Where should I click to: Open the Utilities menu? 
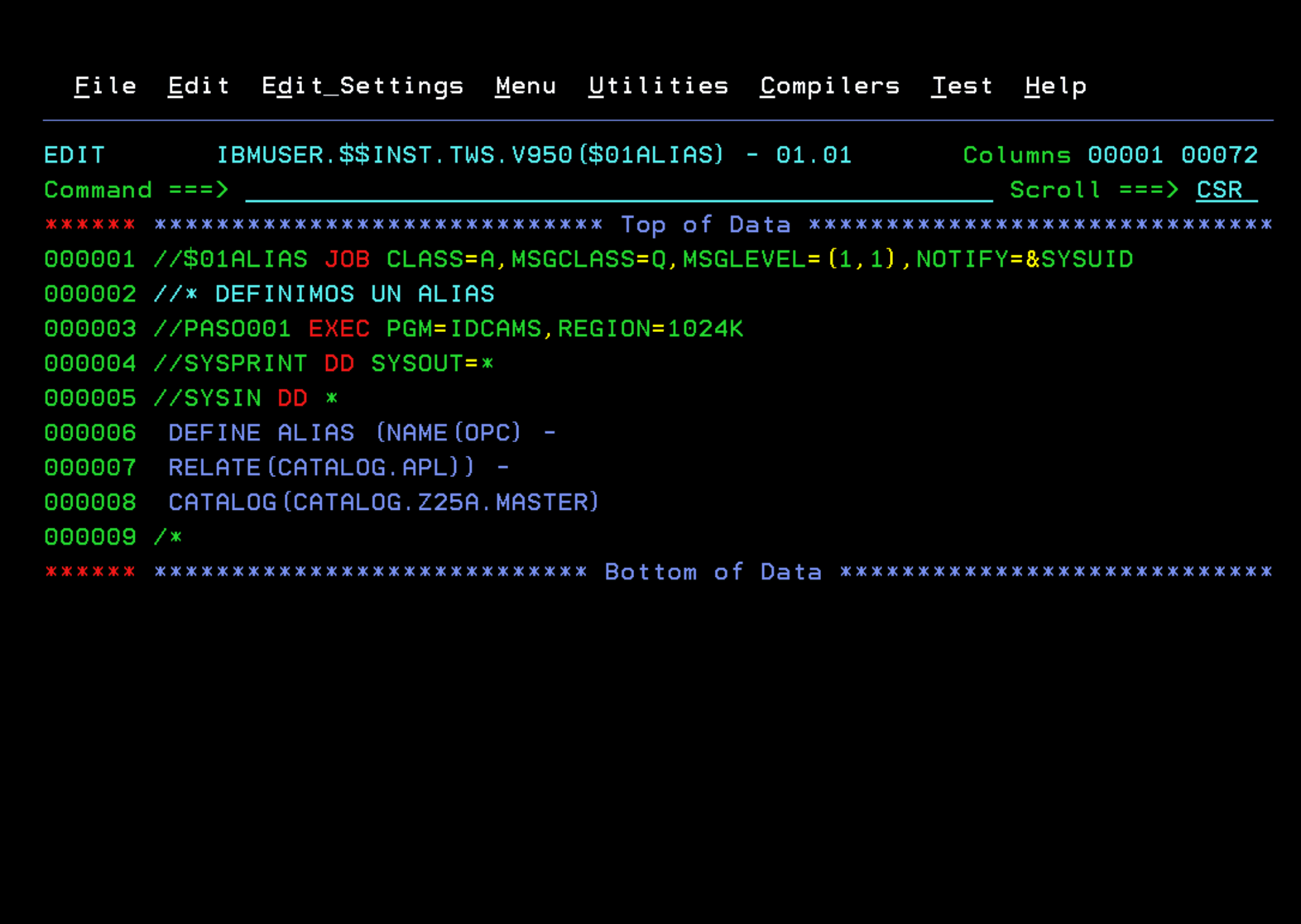(x=658, y=85)
